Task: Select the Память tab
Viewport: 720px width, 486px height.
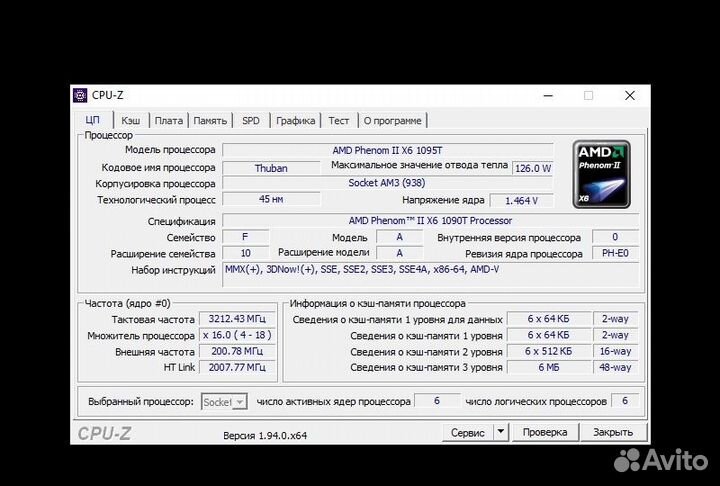Action: click(x=210, y=121)
